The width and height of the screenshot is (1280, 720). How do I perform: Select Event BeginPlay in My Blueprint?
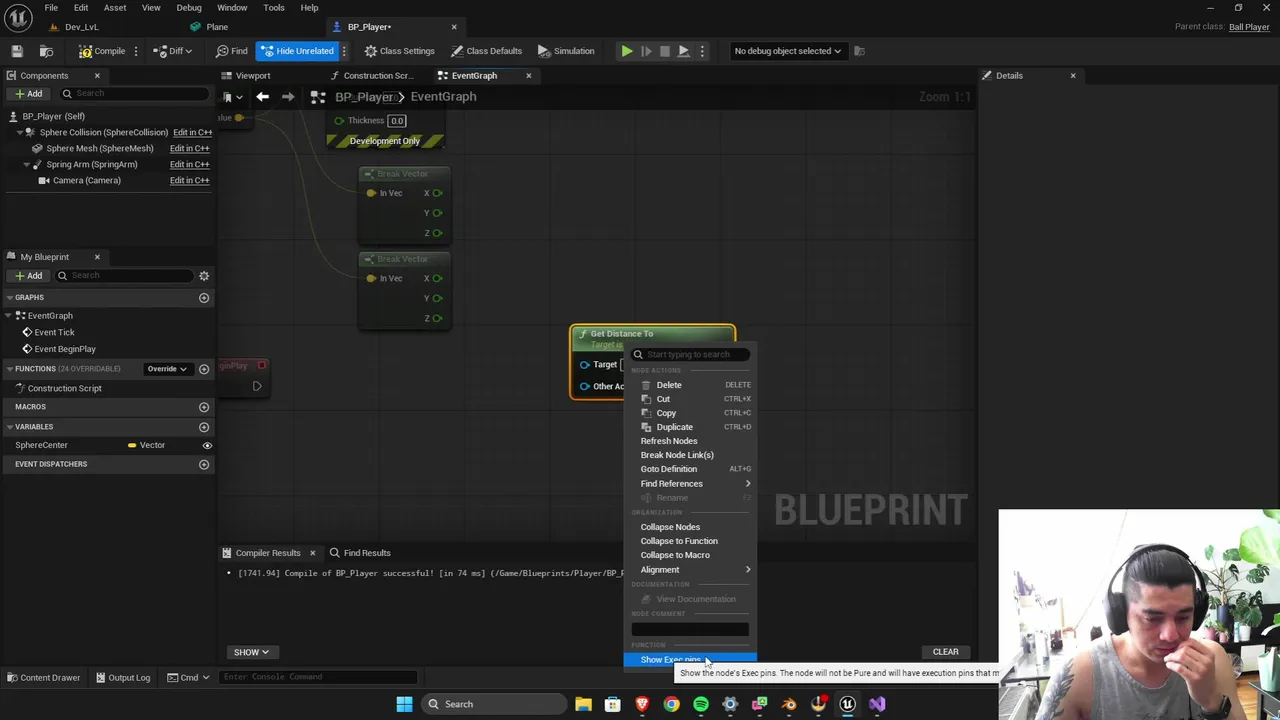[65, 349]
